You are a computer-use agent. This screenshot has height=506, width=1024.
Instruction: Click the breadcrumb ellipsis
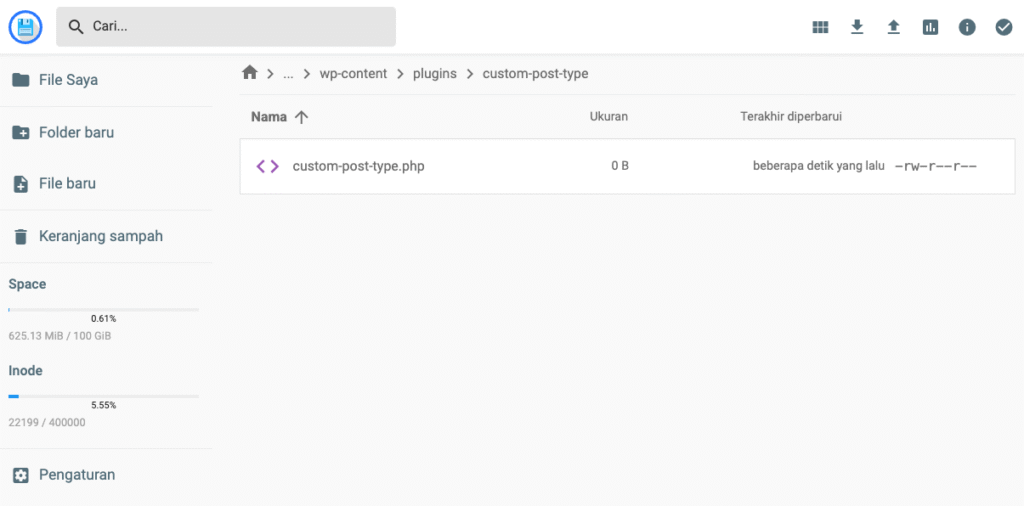click(x=288, y=74)
